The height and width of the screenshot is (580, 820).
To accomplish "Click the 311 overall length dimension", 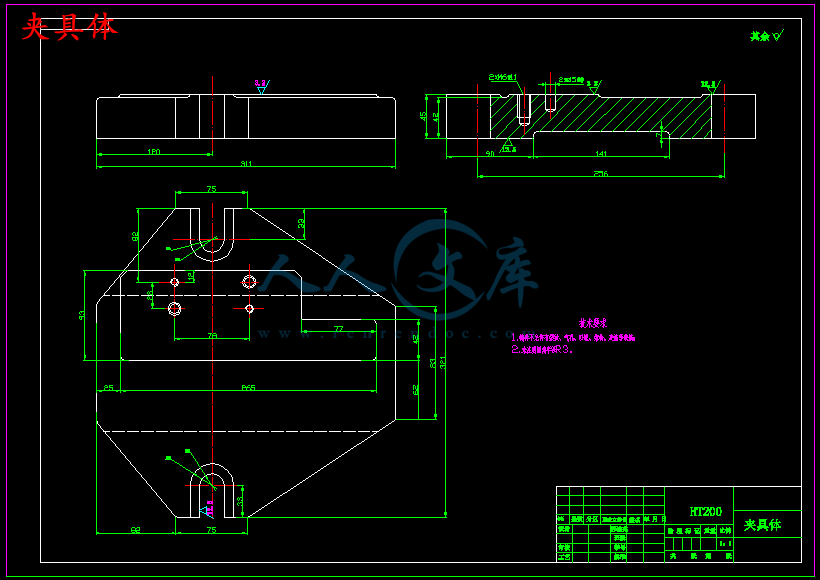I will [x=246, y=164].
